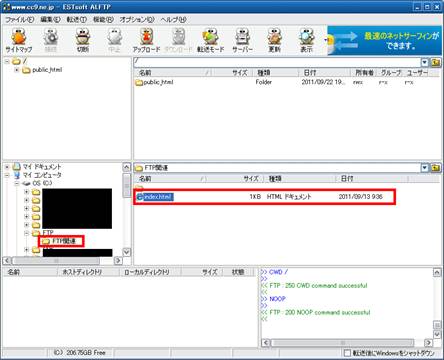Click the 更新 refresh icon
Viewport: 444px width, 360px height.
pyautogui.click(x=274, y=40)
